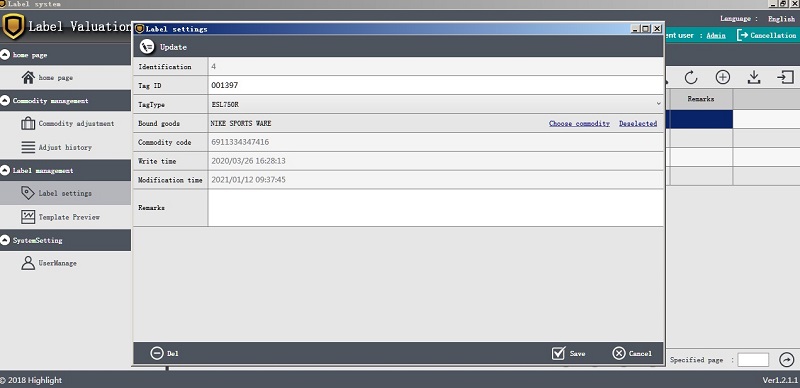
Task: Open Template Preview in the sidebar
Action: [x=69, y=217]
